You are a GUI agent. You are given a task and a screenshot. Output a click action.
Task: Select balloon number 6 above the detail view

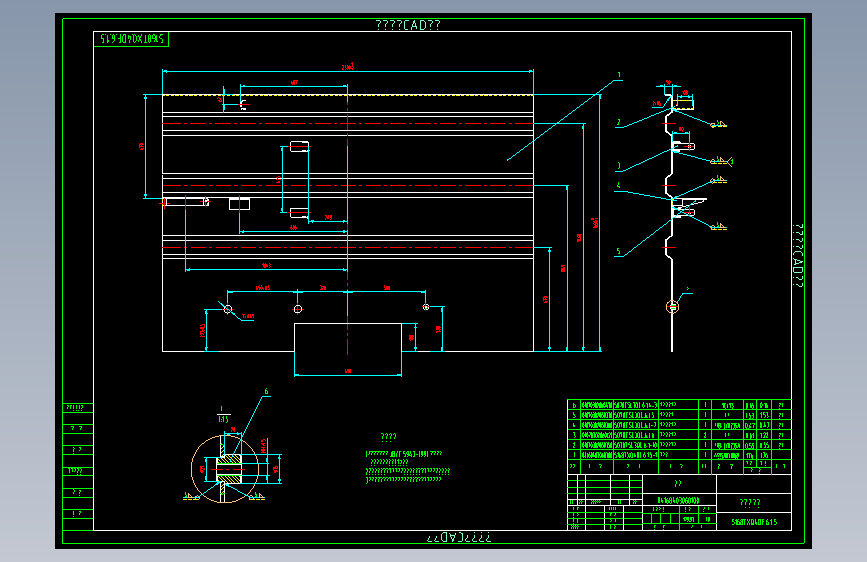point(266,392)
